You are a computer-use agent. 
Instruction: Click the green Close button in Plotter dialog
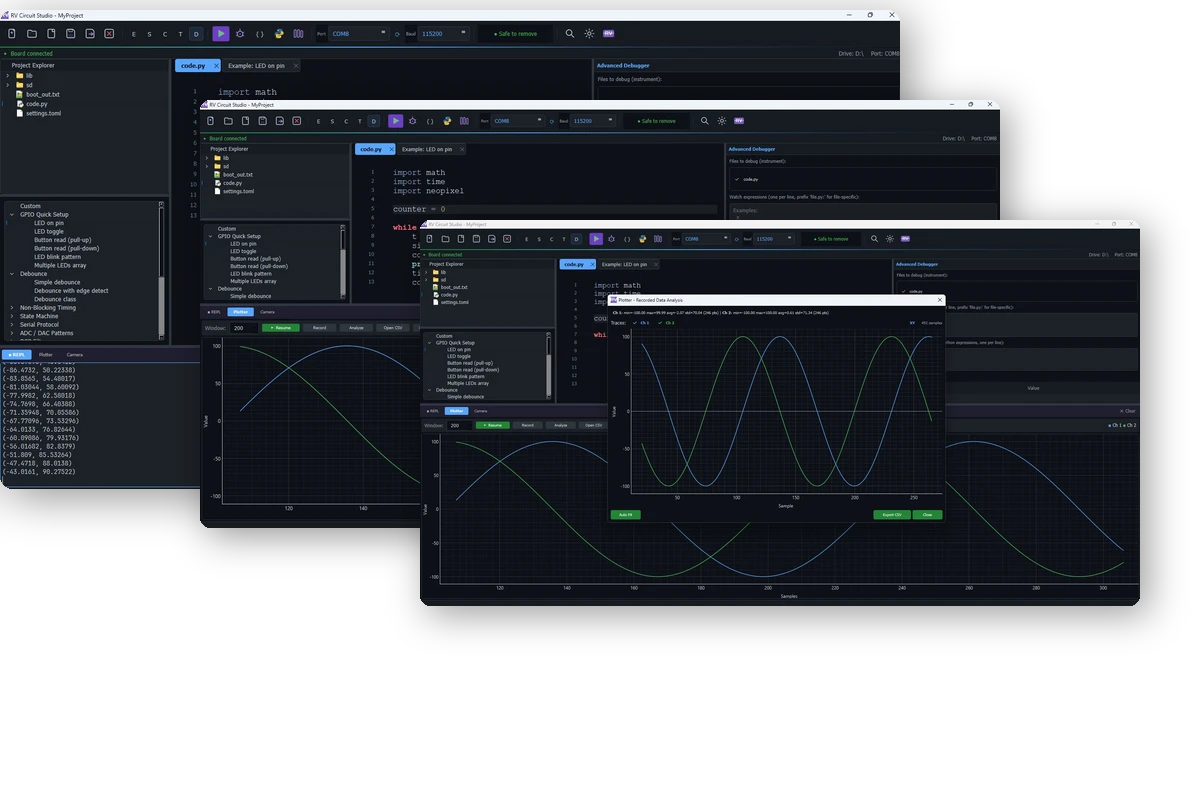[x=927, y=515]
